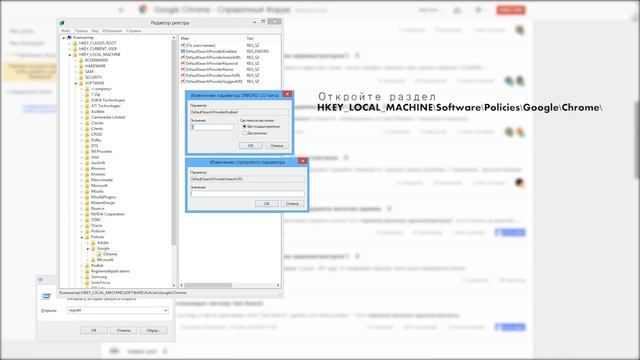
Task: Select the Realtek key in the tree
Action: point(97,266)
